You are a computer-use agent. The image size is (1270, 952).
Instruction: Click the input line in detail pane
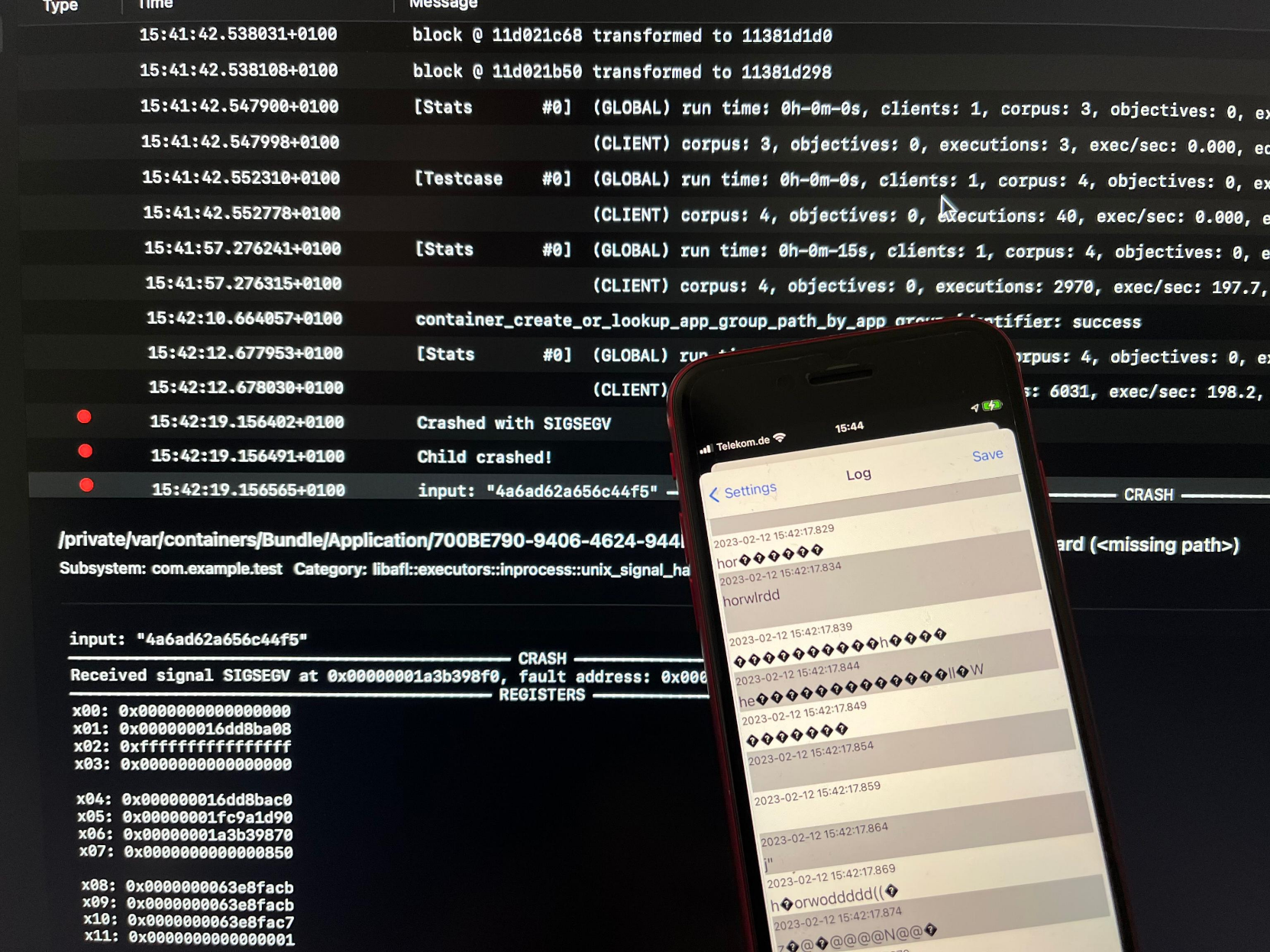point(189,639)
